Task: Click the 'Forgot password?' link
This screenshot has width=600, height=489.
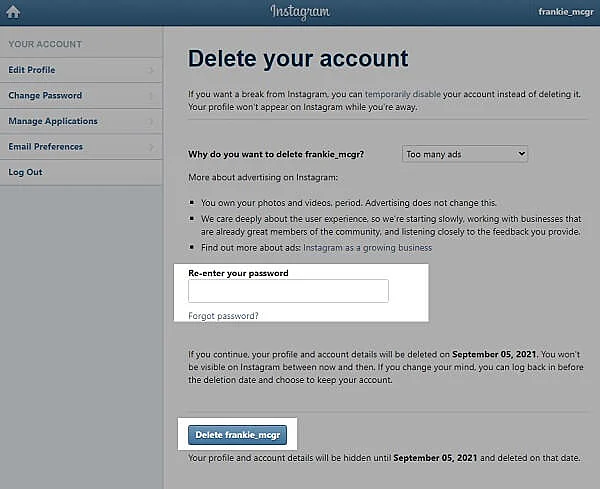Action: click(x=223, y=315)
